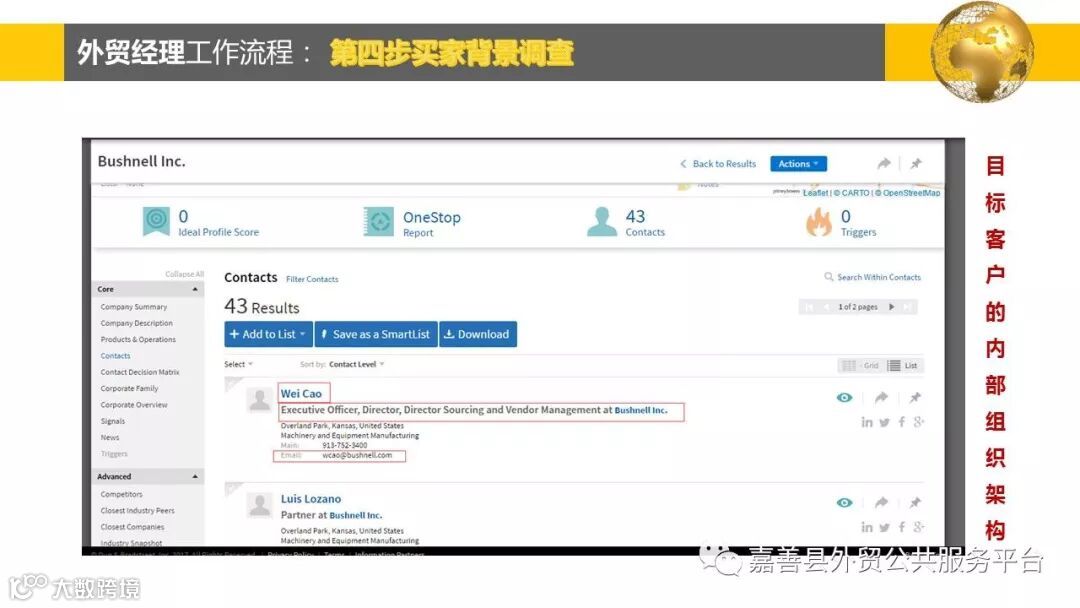Click phone number 913-752-3400
Screen dimensions: 1080x608
344,445
